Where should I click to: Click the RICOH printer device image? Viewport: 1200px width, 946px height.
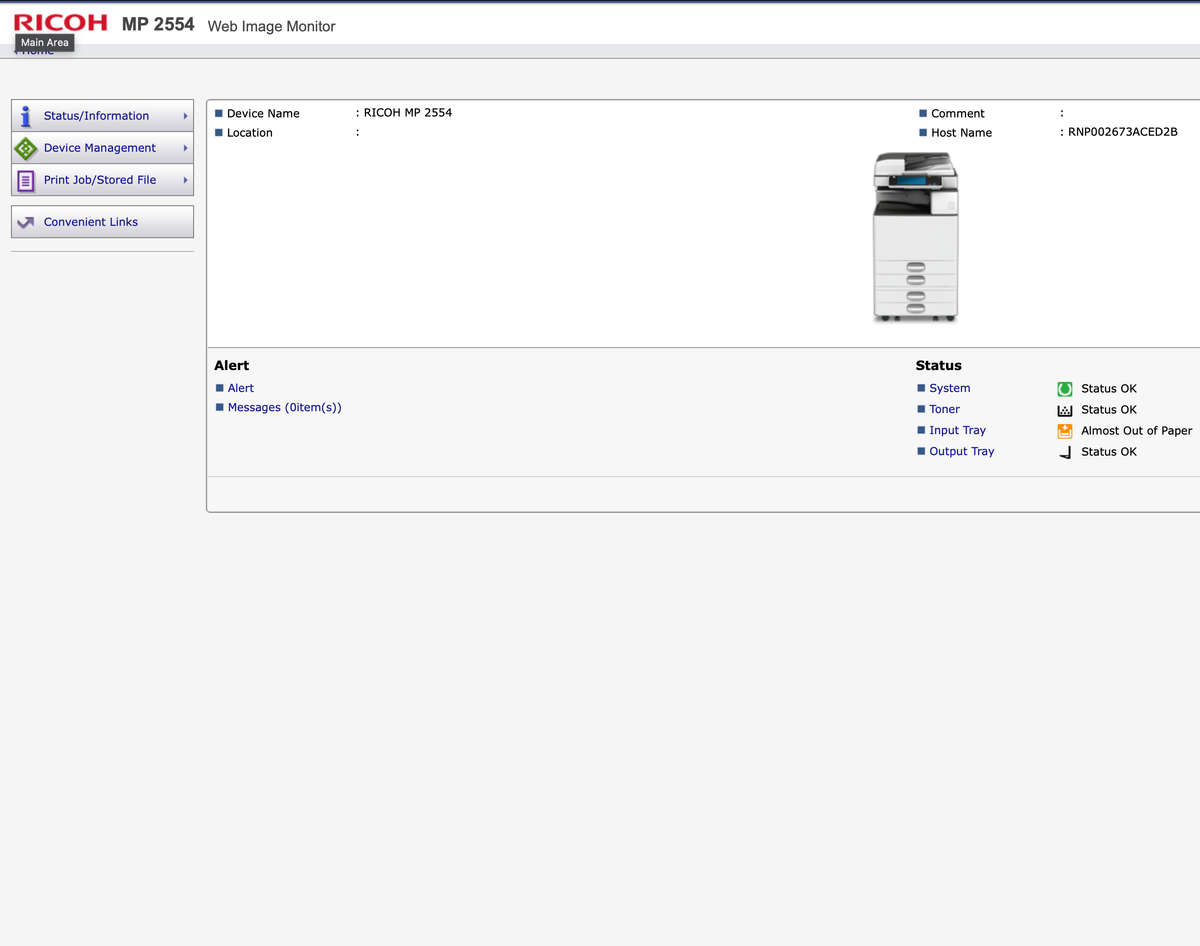pyautogui.click(x=915, y=237)
